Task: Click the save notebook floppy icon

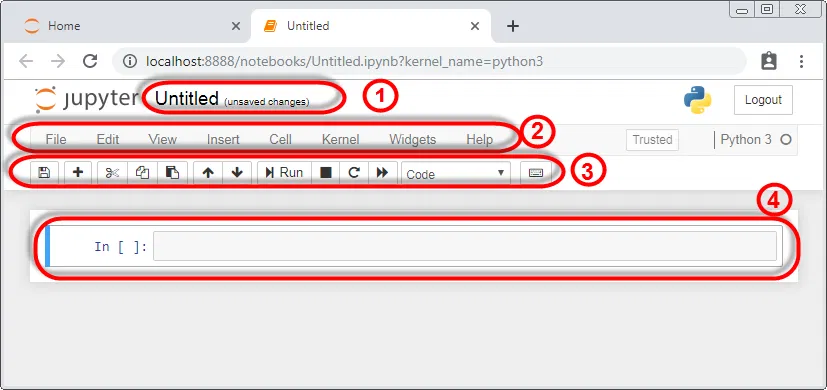Action: 44,173
